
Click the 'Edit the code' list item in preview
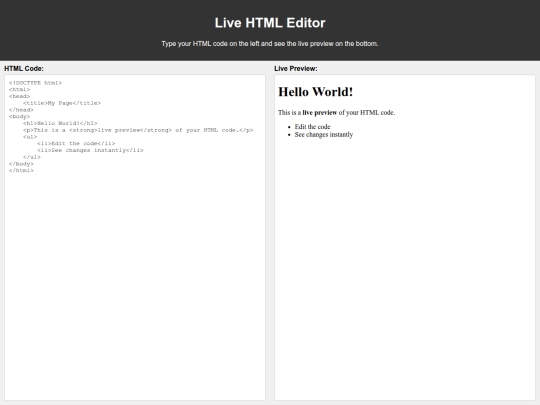[x=312, y=127]
